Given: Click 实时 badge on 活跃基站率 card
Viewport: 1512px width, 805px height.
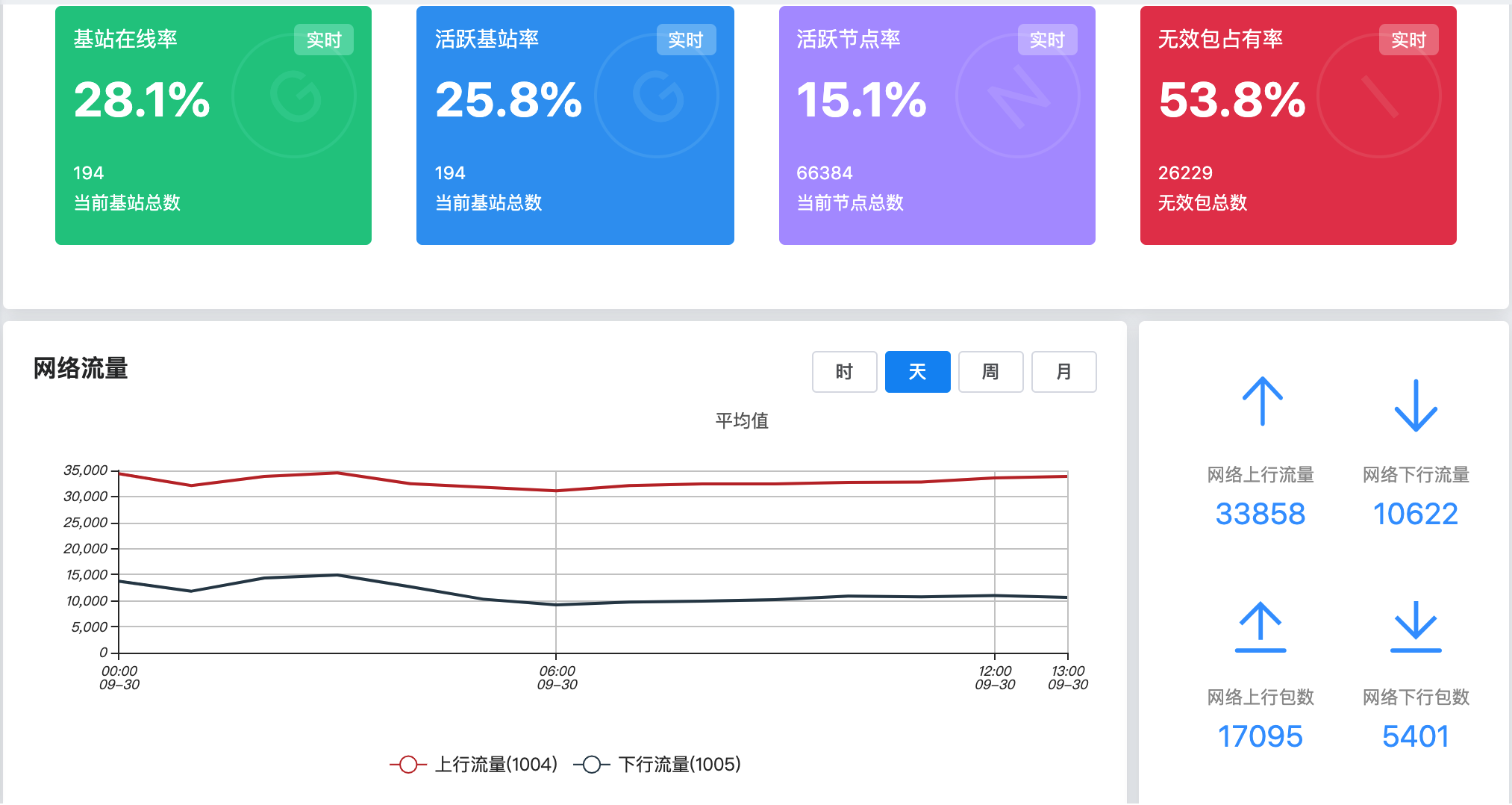Looking at the screenshot, I should tap(686, 40).
